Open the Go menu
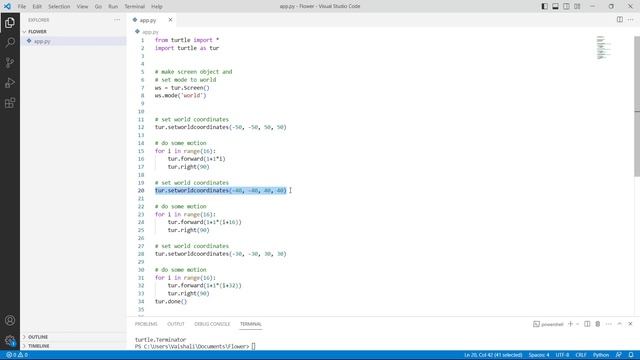640x360 pixels. click(98, 7)
